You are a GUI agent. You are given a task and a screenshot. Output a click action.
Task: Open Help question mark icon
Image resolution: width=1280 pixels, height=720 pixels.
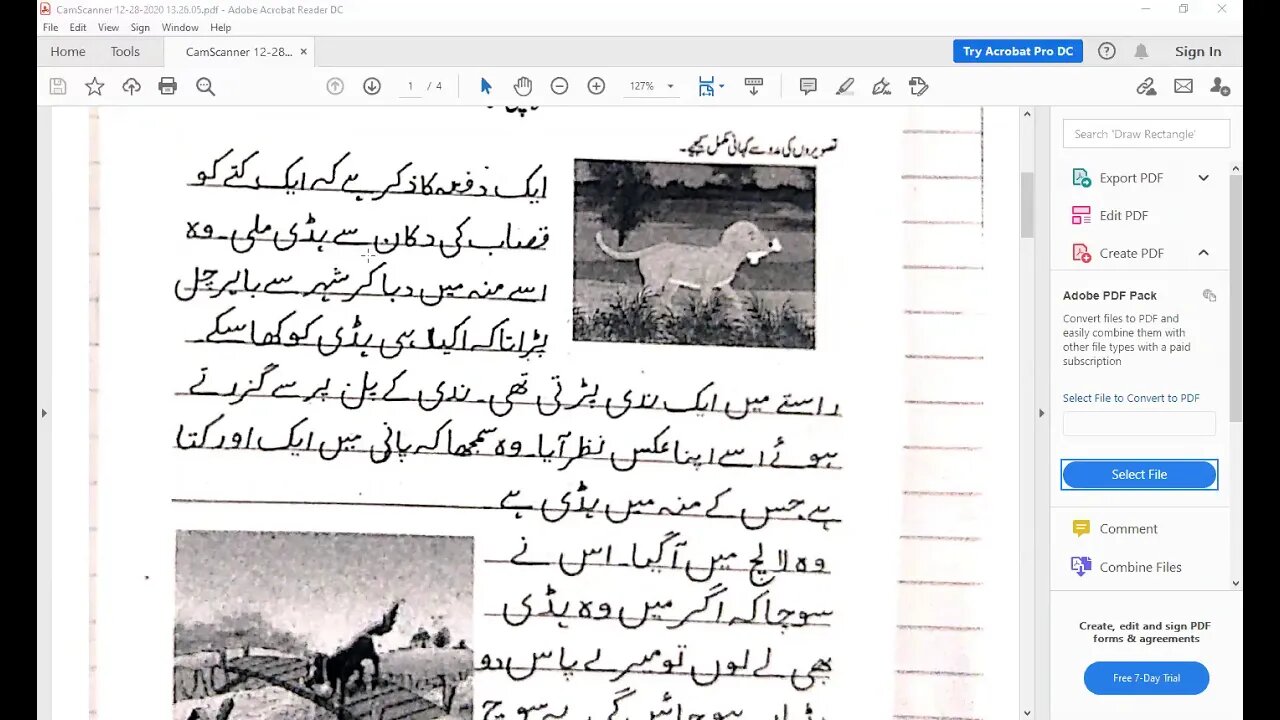tap(1106, 51)
